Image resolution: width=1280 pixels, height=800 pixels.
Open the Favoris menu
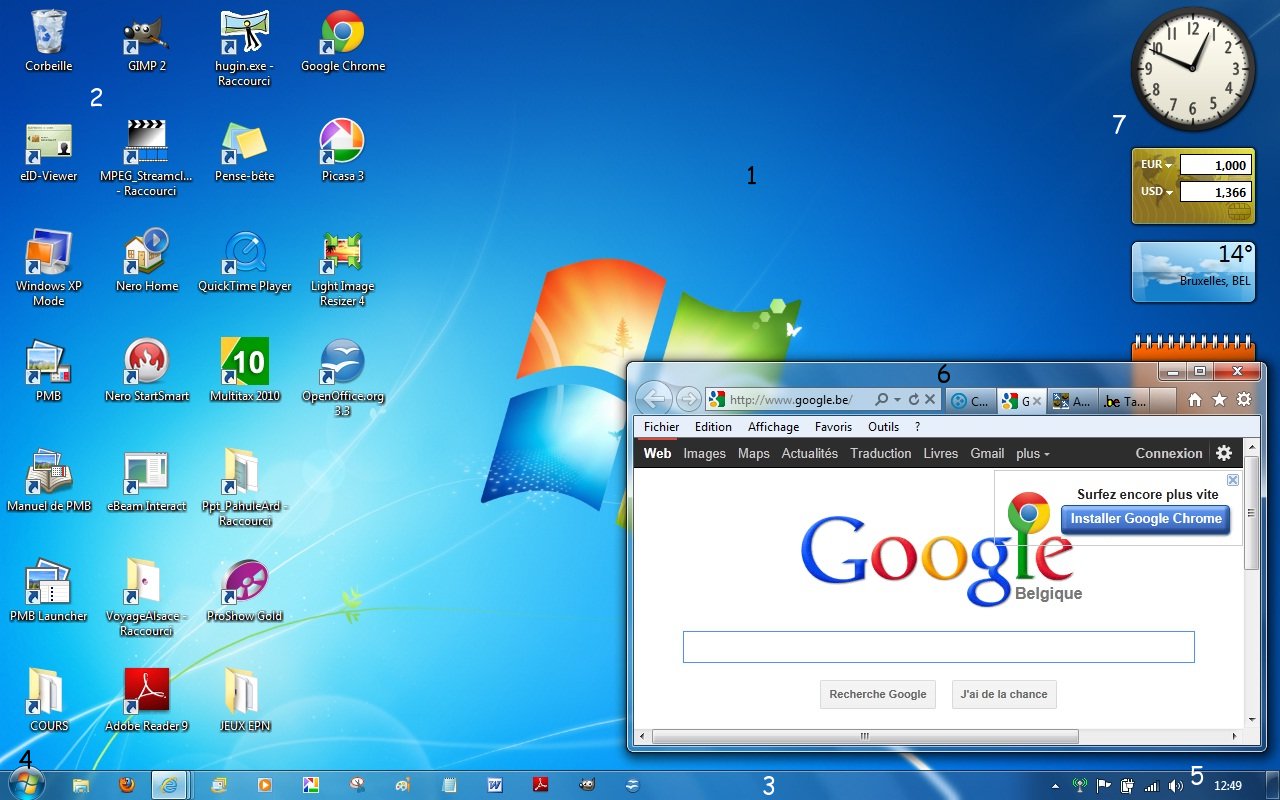click(833, 427)
